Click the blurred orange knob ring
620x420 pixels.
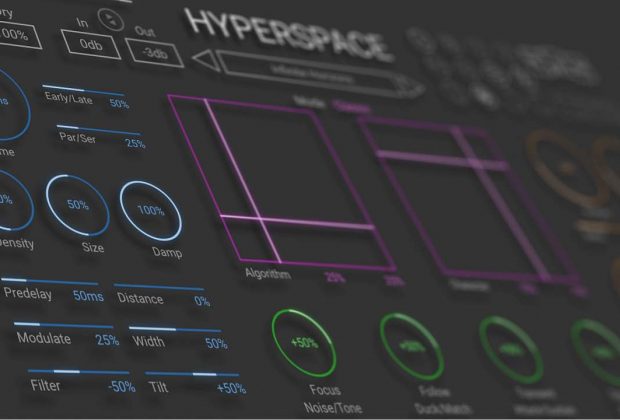565,168
